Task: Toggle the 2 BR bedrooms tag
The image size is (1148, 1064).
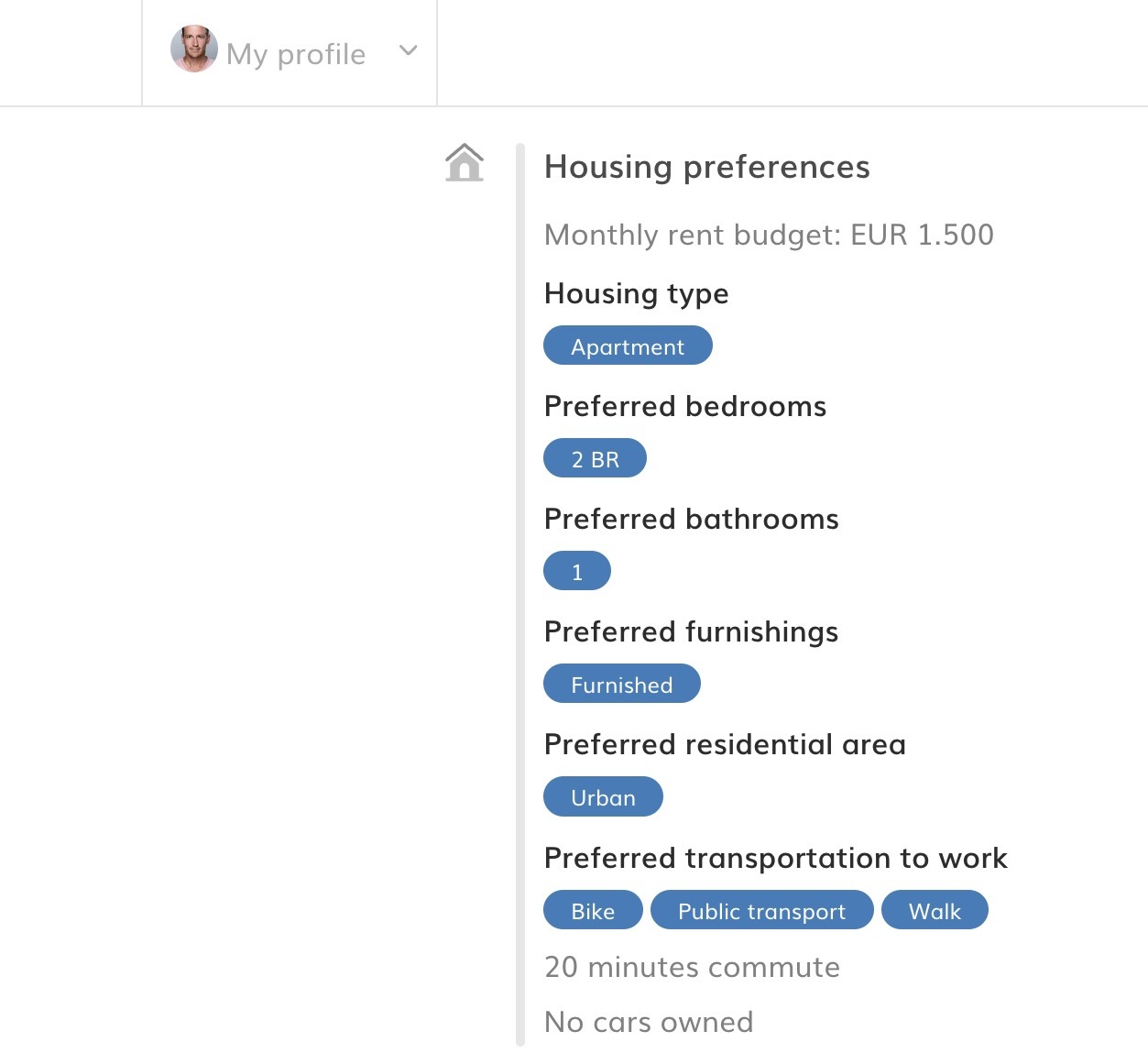Action: 595,458
